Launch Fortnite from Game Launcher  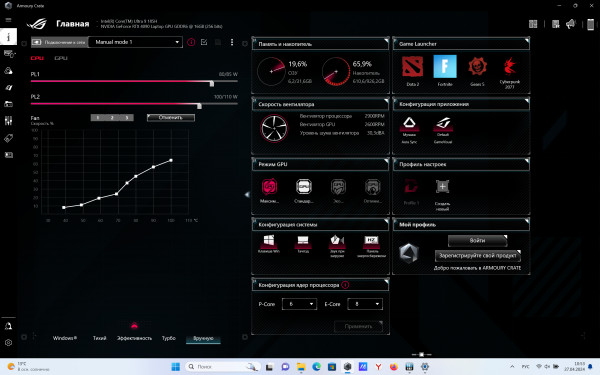[445, 67]
